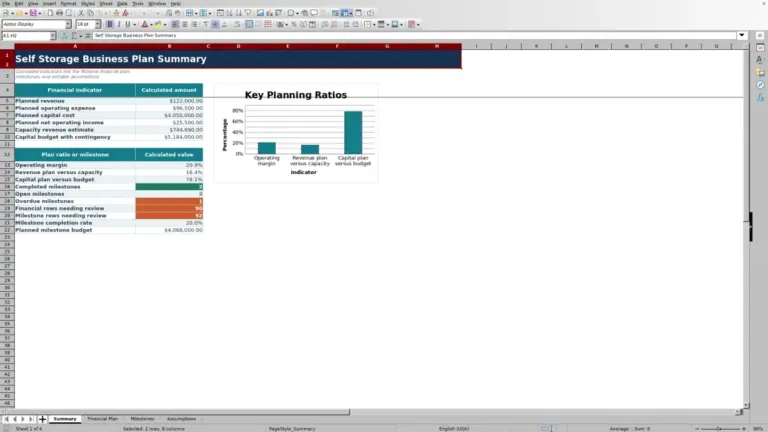
Task: Click format as percent icon
Action: click(x=294, y=24)
